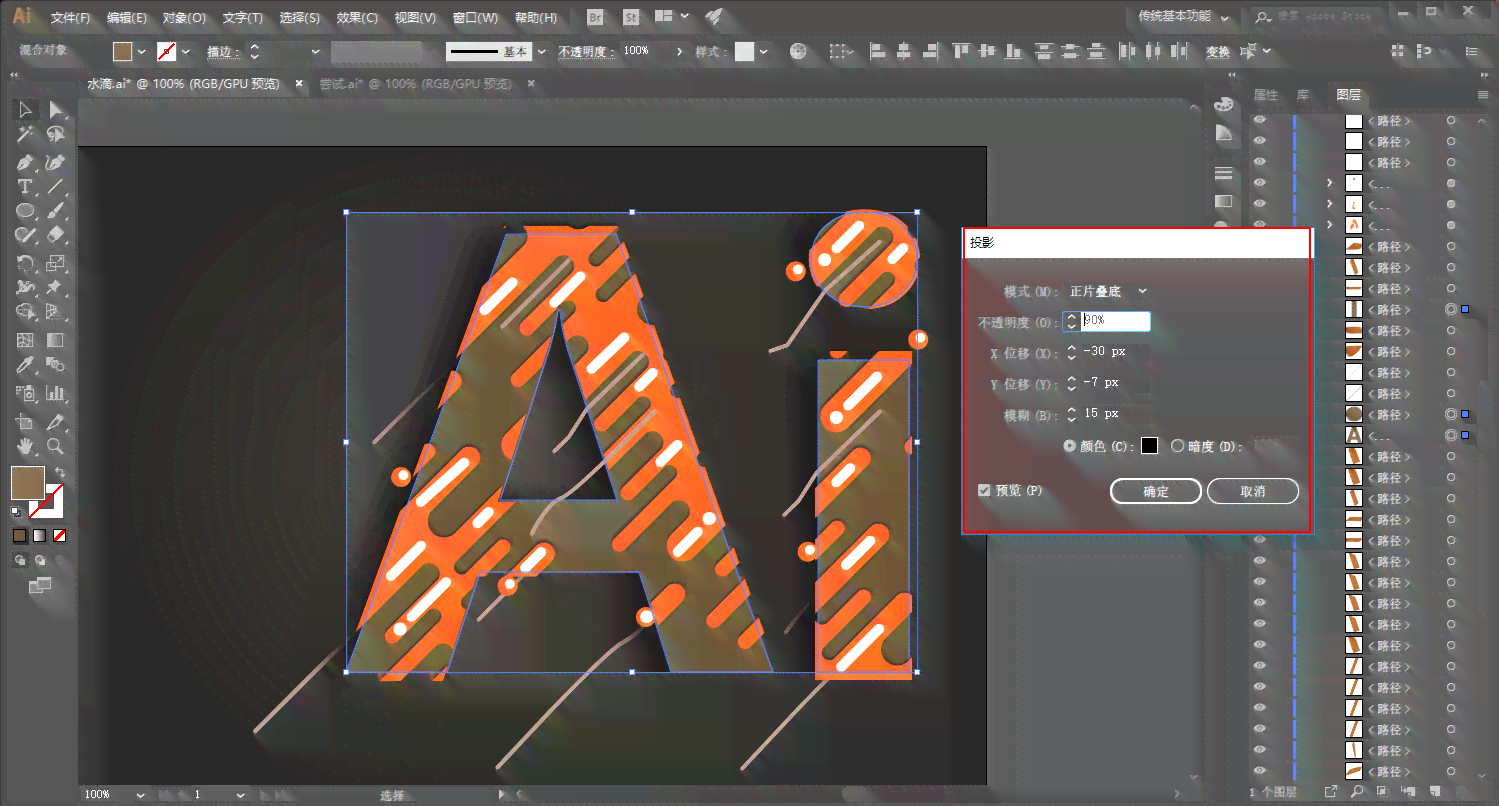Switch to the 属性 panel tab
The height and width of the screenshot is (806, 1499).
(x=1266, y=95)
